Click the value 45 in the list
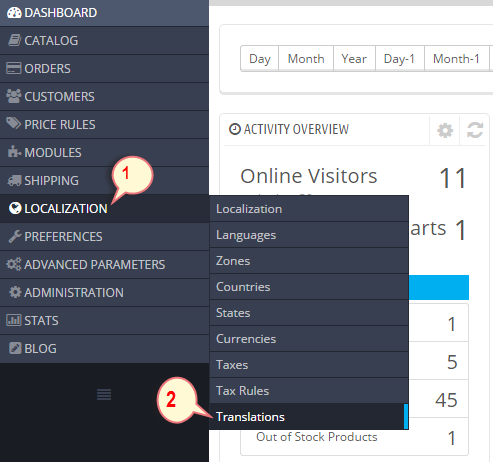 [446, 400]
